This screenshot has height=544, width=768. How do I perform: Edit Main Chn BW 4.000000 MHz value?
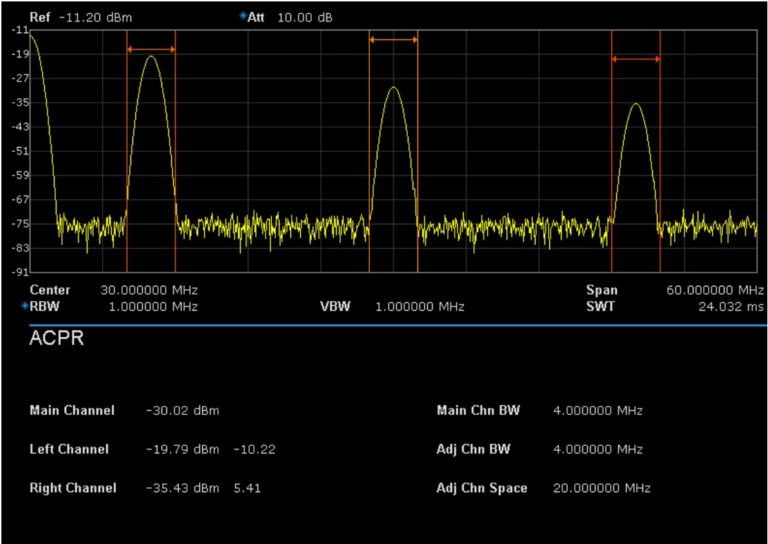597,411
